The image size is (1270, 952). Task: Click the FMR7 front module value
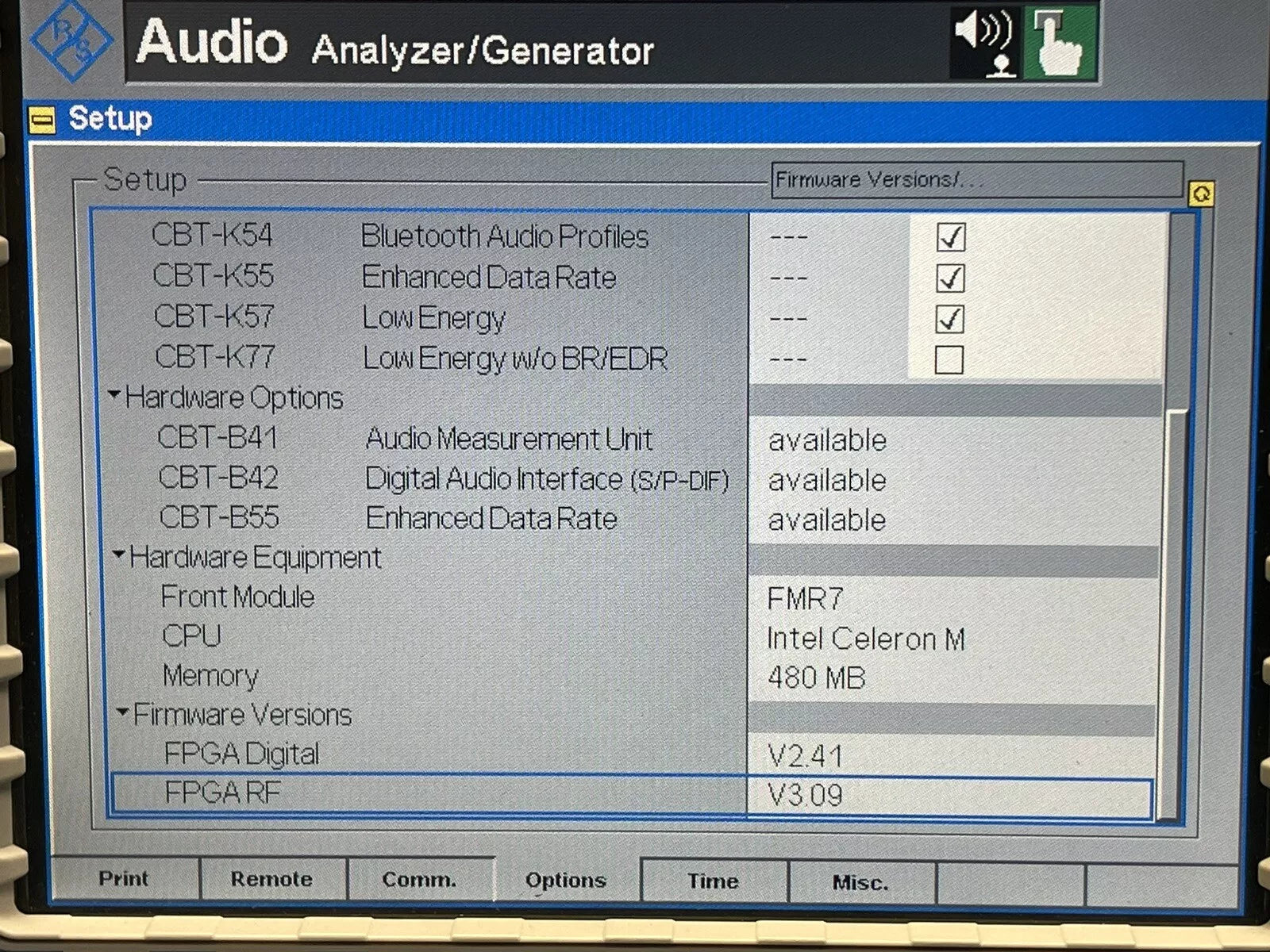[805, 598]
